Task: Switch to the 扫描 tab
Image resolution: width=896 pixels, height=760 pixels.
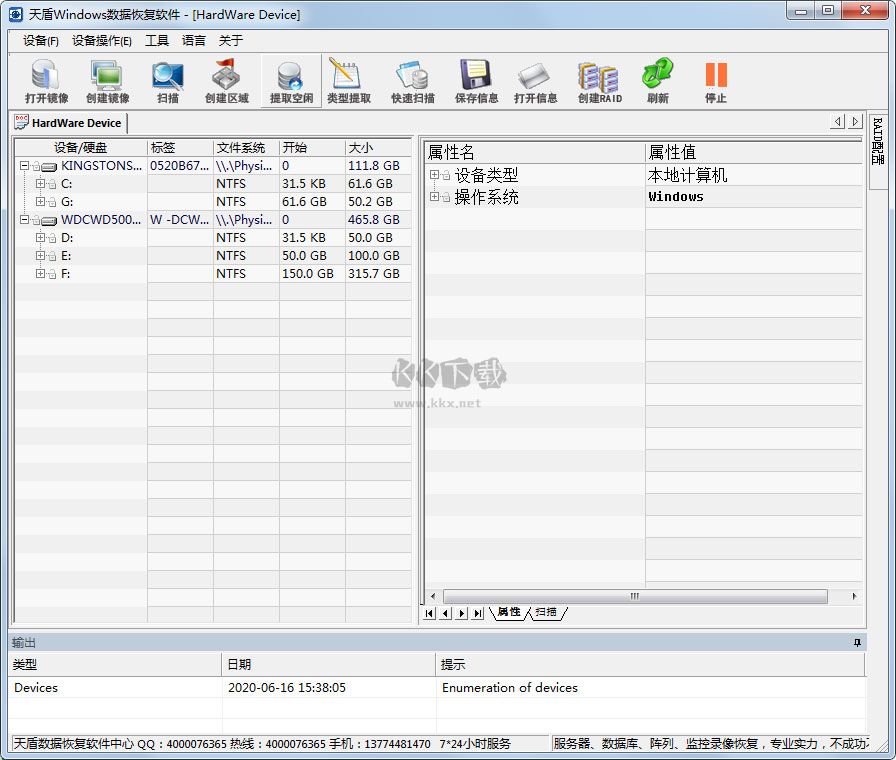Action: click(x=546, y=614)
